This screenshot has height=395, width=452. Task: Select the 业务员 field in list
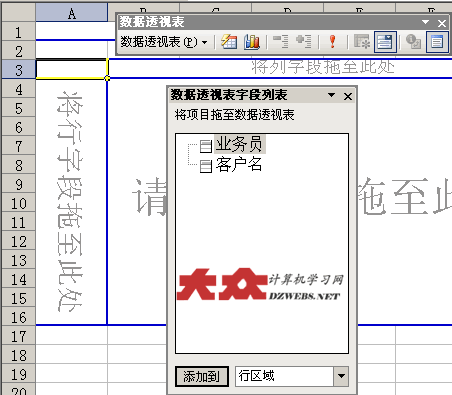239,144
